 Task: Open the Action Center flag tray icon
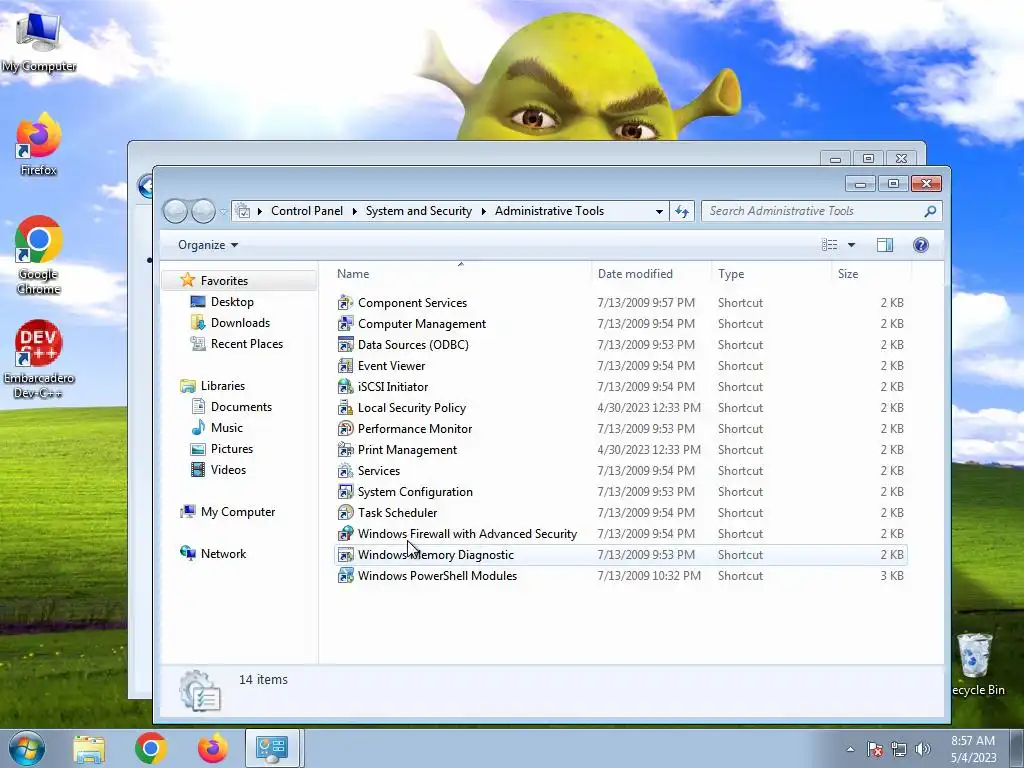[x=875, y=749]
